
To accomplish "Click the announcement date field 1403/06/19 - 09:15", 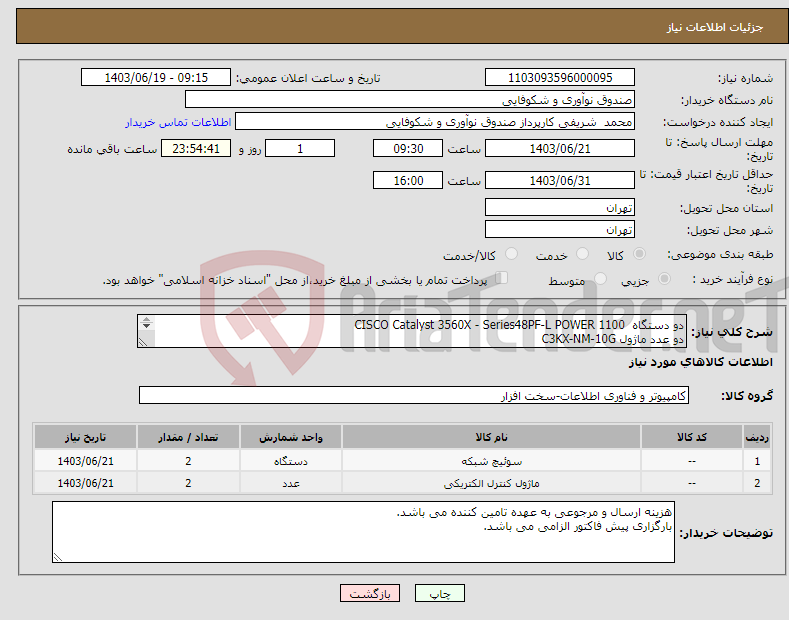I will (x=156, y=78).
